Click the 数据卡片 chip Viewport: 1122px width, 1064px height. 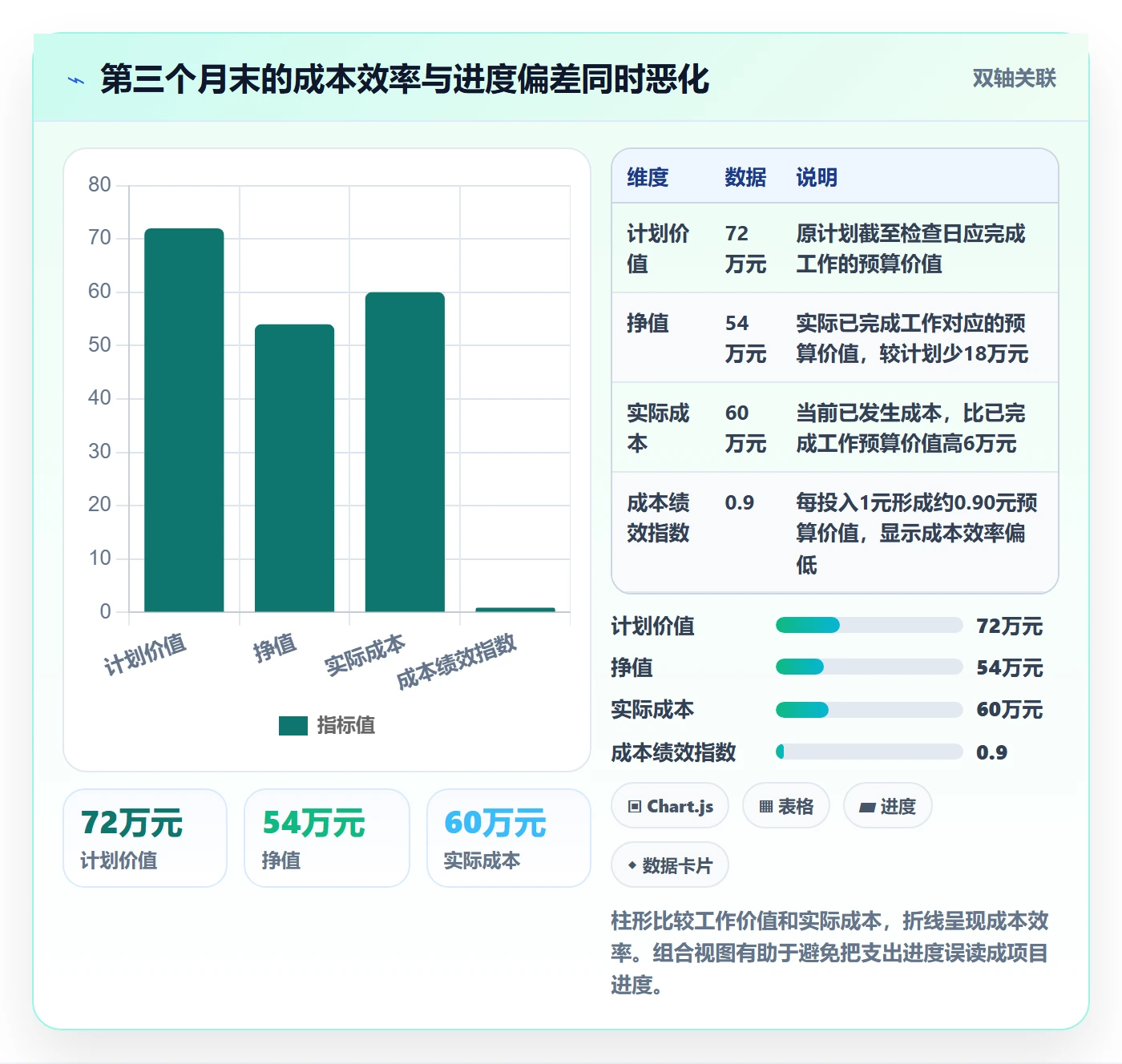click(670, 865)
